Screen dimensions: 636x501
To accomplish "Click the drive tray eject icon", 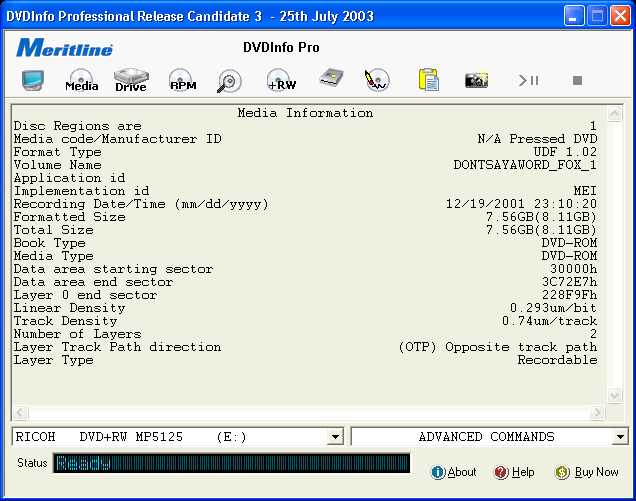I will click(331, 78).
